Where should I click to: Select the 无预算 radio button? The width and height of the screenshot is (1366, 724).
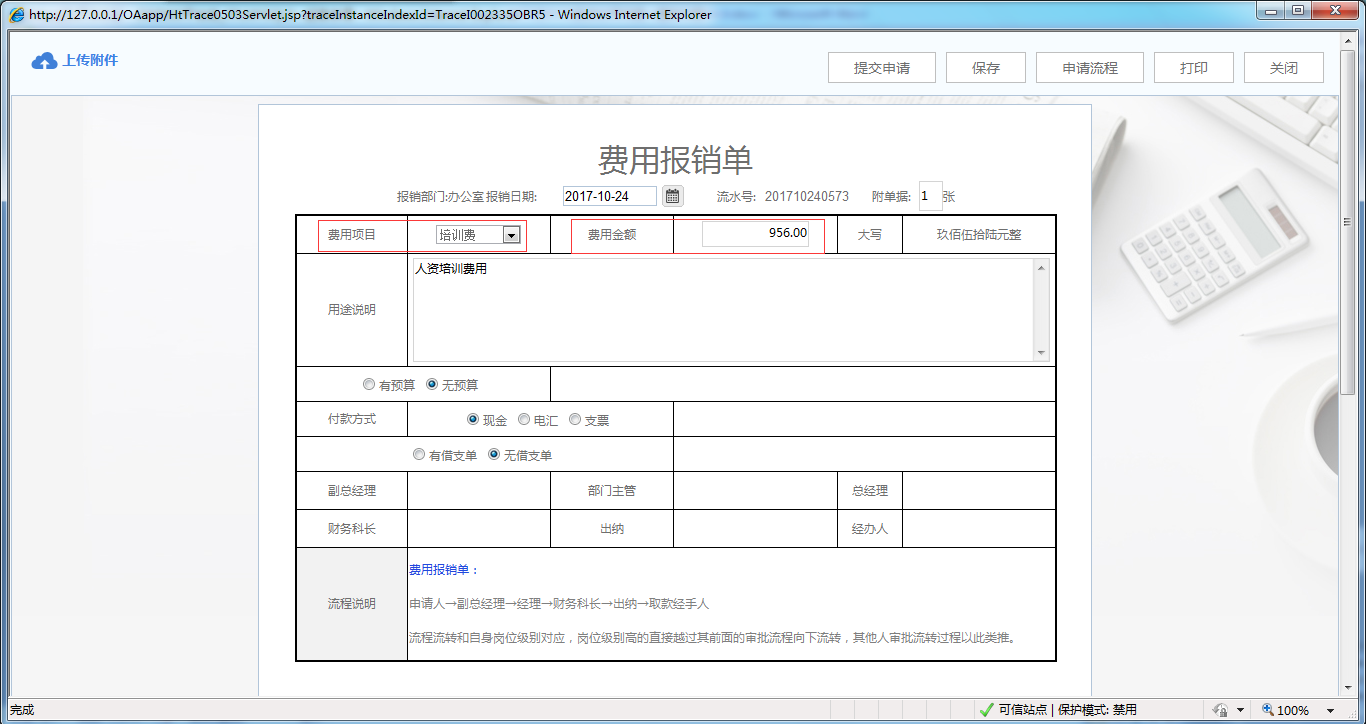[x=431, y=384]
